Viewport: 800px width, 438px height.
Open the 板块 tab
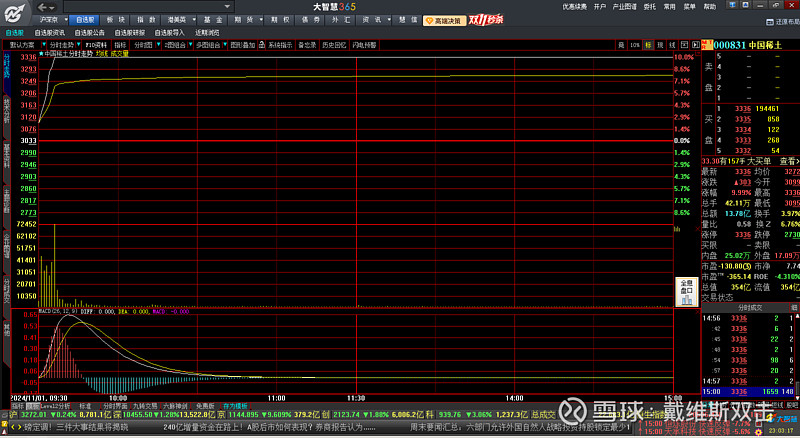(115, 20)
